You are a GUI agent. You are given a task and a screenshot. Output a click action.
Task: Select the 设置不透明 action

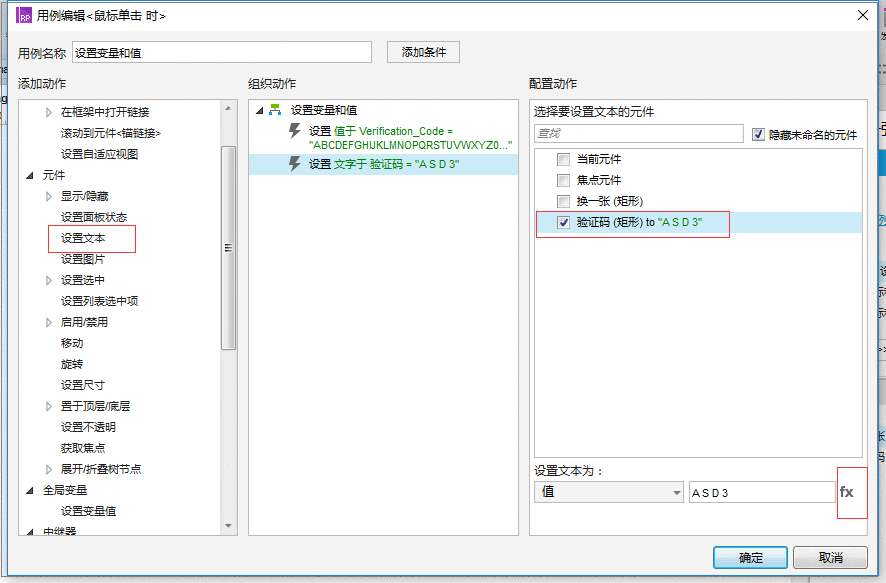(88, 427)
